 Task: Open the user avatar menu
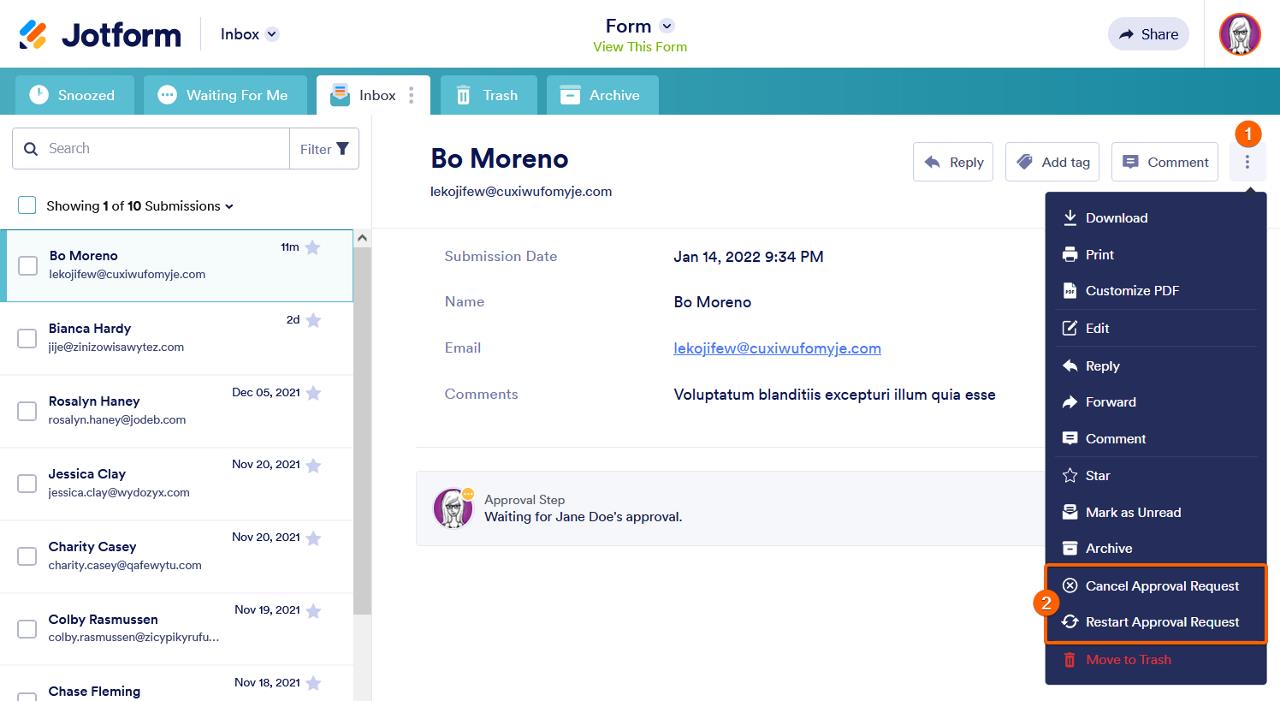coord(1240,34)
